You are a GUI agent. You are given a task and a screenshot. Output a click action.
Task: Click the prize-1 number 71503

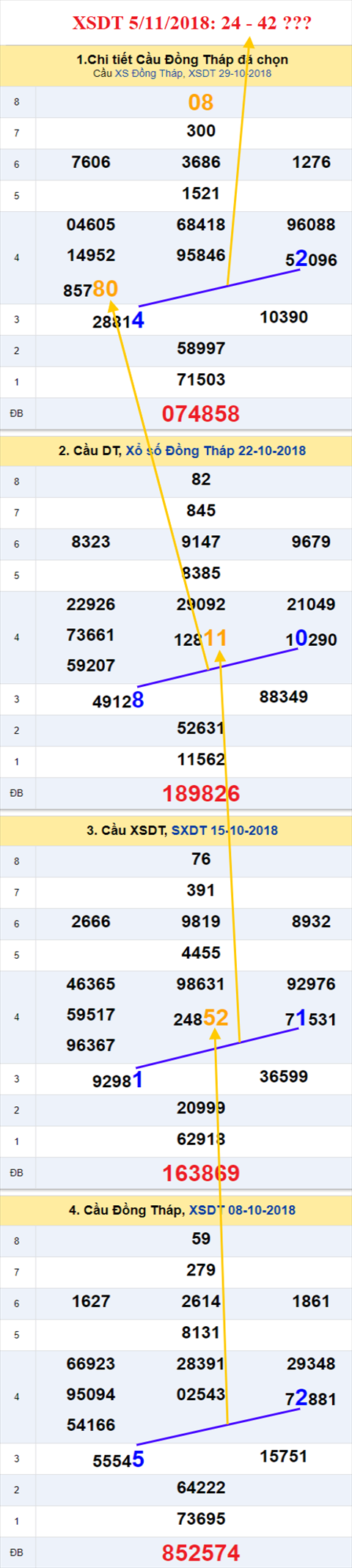coord(201,380)
